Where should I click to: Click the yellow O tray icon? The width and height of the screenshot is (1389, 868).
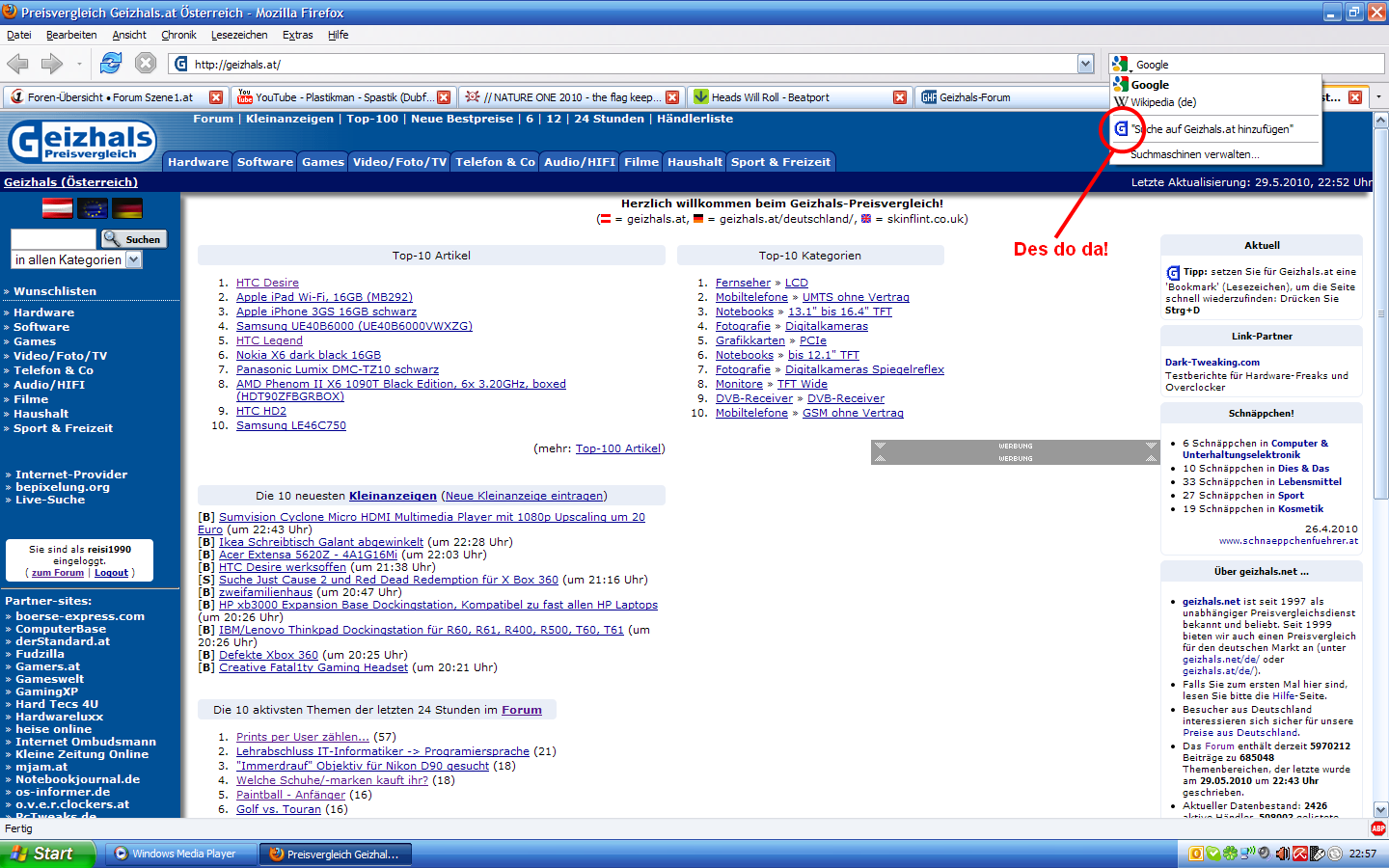point(1196,854)
